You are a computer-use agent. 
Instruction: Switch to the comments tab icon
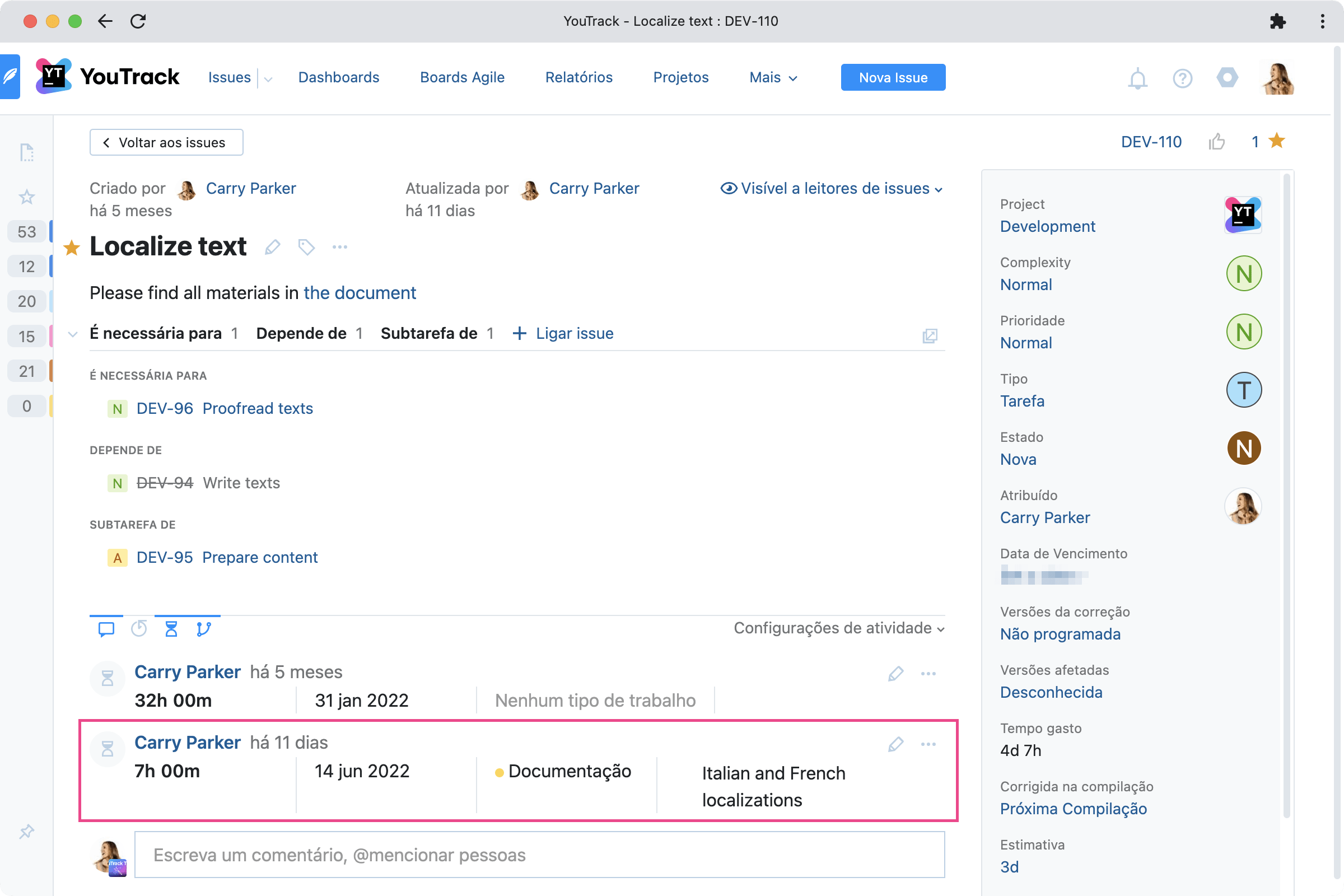pyautogui.click(x=106, y=629)
